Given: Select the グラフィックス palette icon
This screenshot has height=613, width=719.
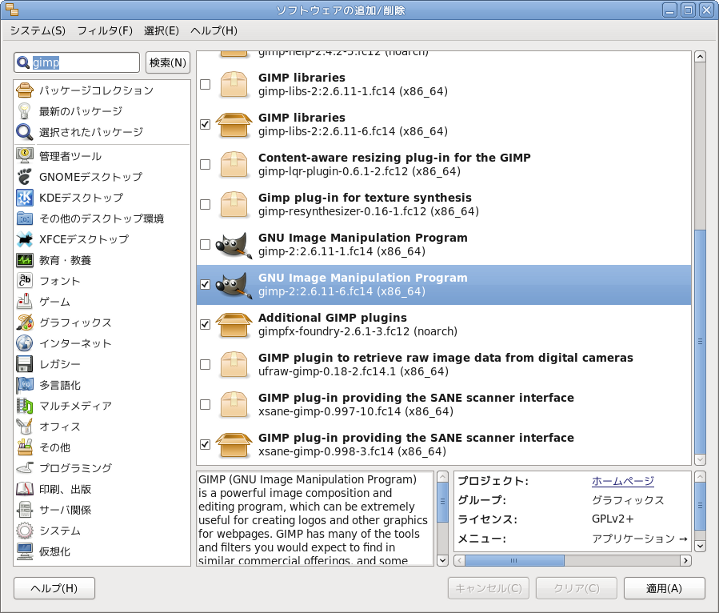Looking at the screenshot, I should click(25, 322).
